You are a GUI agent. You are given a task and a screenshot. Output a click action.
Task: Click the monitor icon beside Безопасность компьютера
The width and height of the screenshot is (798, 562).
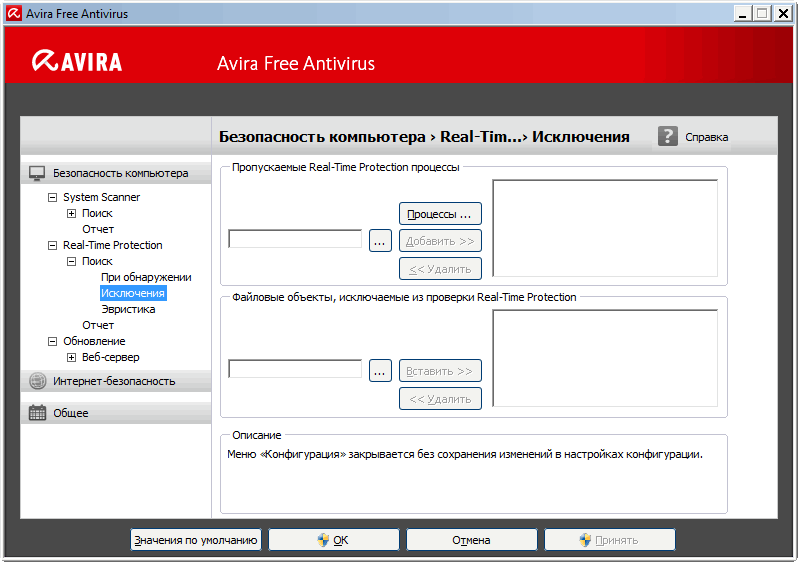tap(37, 173)
